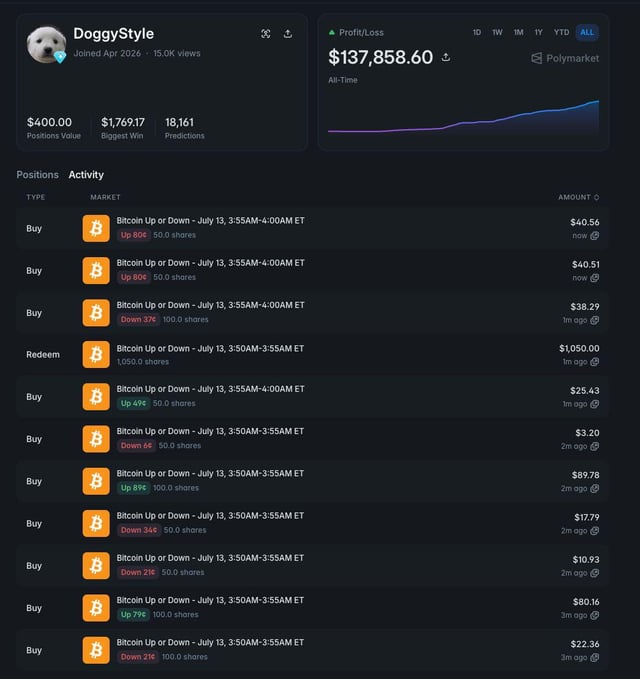
Task: Click the TYPE column header
Action: tap(36, 197)
